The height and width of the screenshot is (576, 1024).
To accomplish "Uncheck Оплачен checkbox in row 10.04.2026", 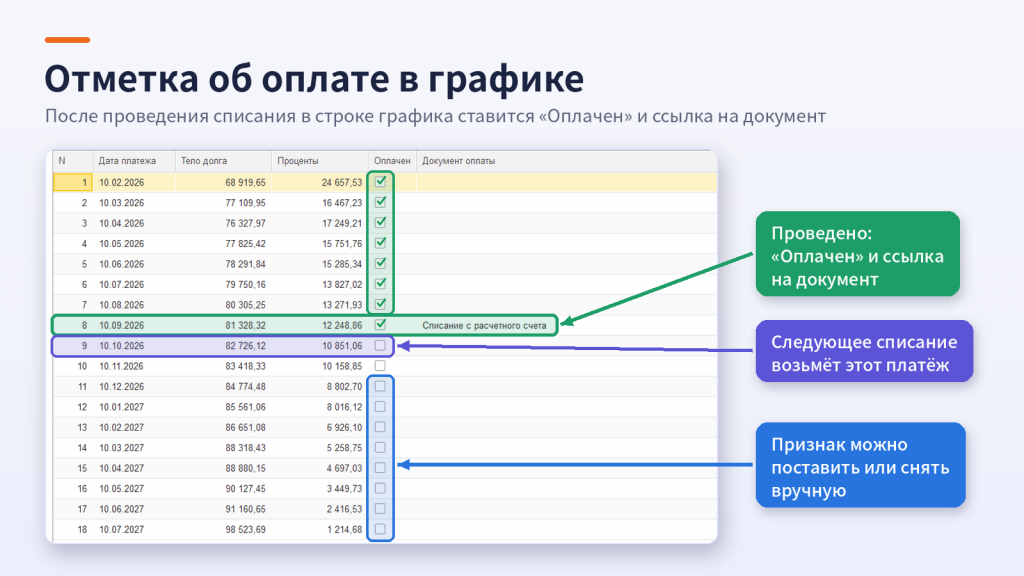I will (380, 222).
